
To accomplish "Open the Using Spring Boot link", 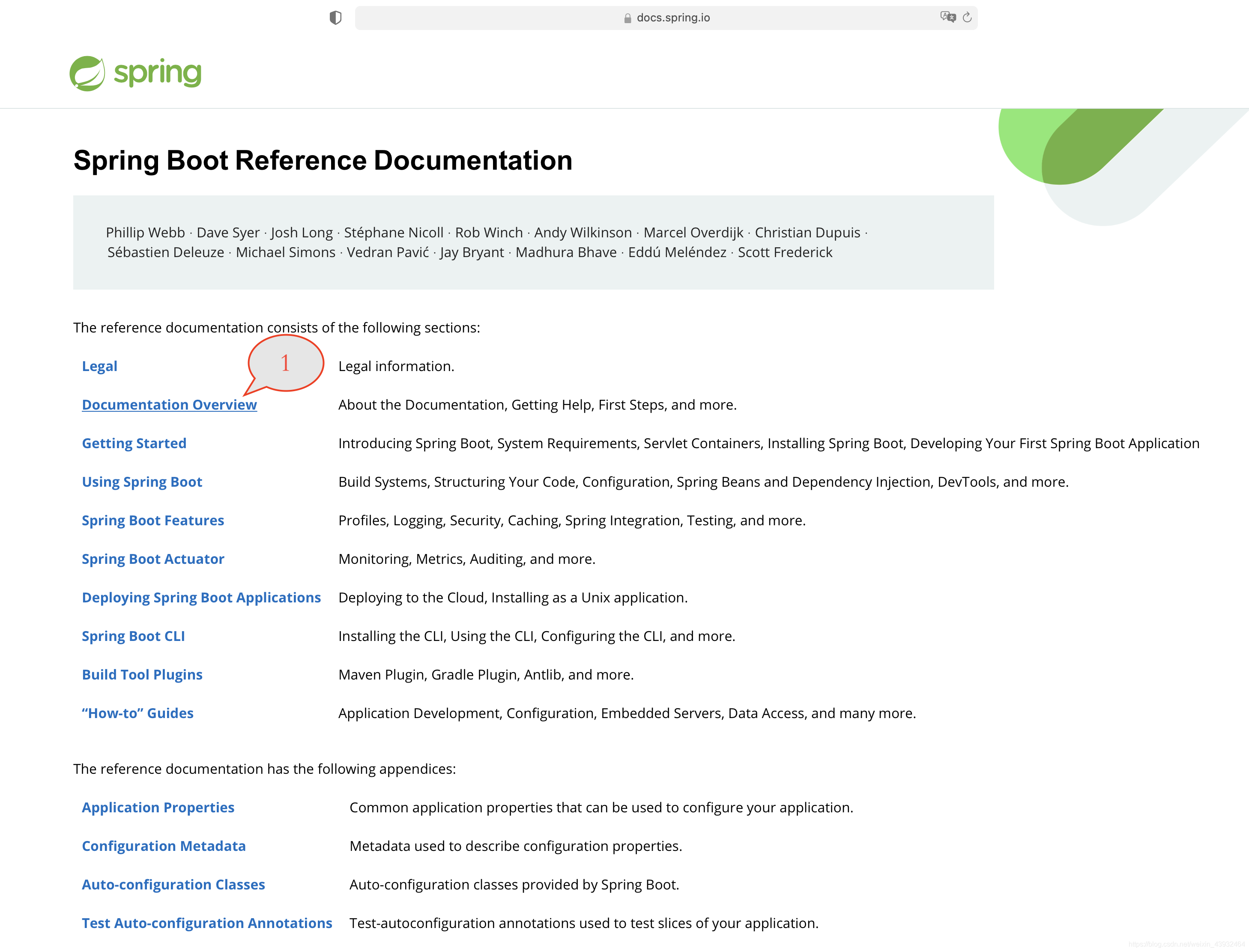I will [x=142, y=482].
